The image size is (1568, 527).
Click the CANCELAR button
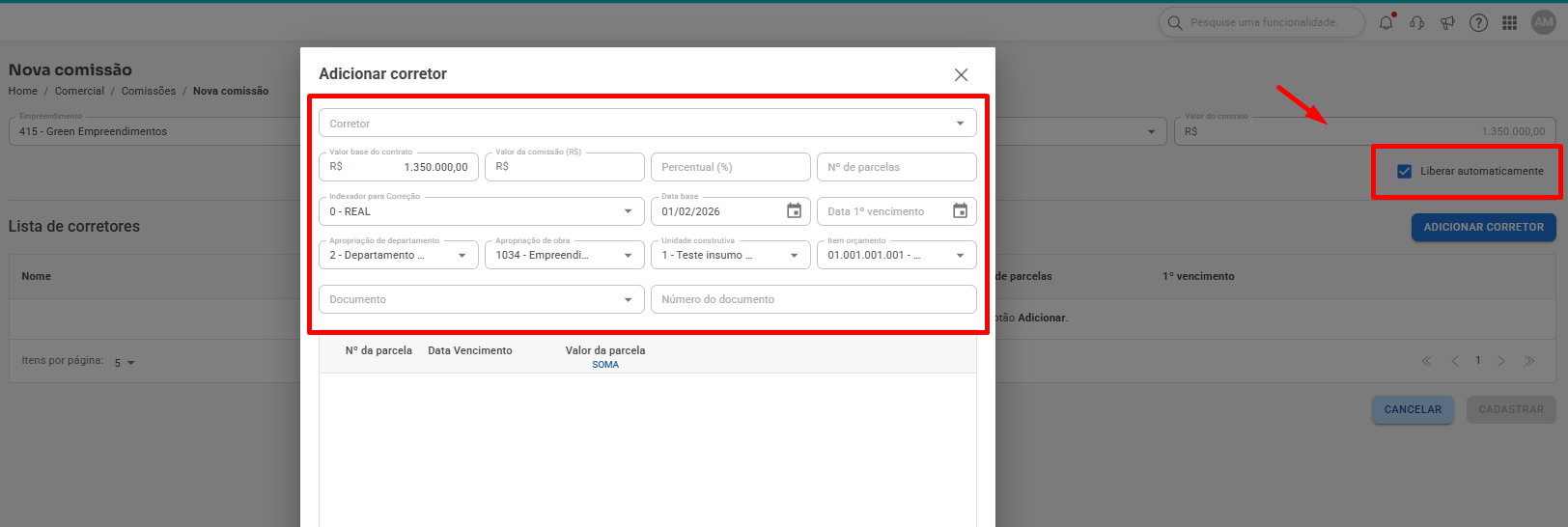point(1413,409)
